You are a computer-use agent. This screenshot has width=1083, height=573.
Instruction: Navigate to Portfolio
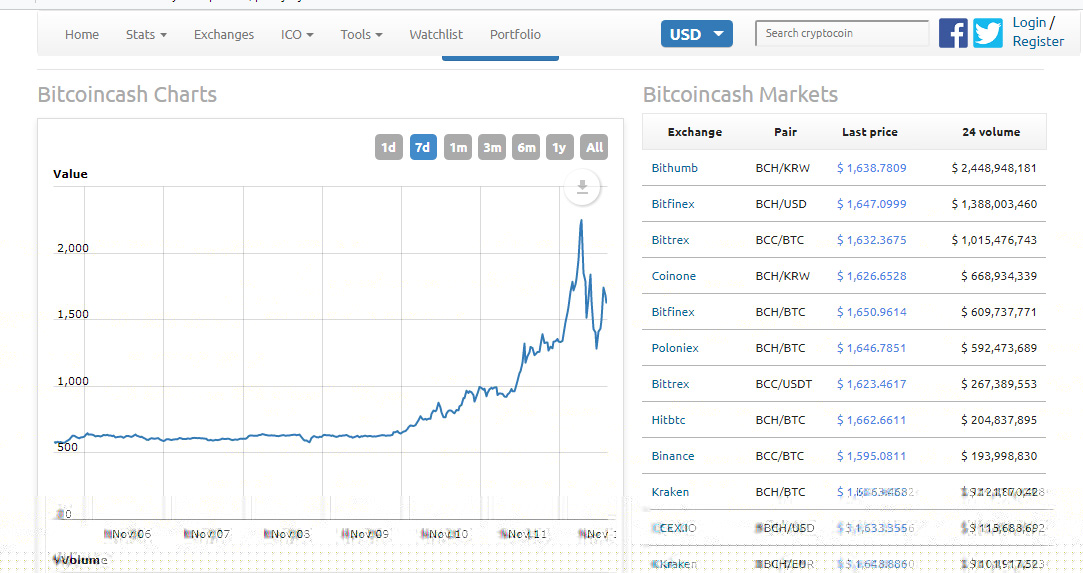coord(515,34)
